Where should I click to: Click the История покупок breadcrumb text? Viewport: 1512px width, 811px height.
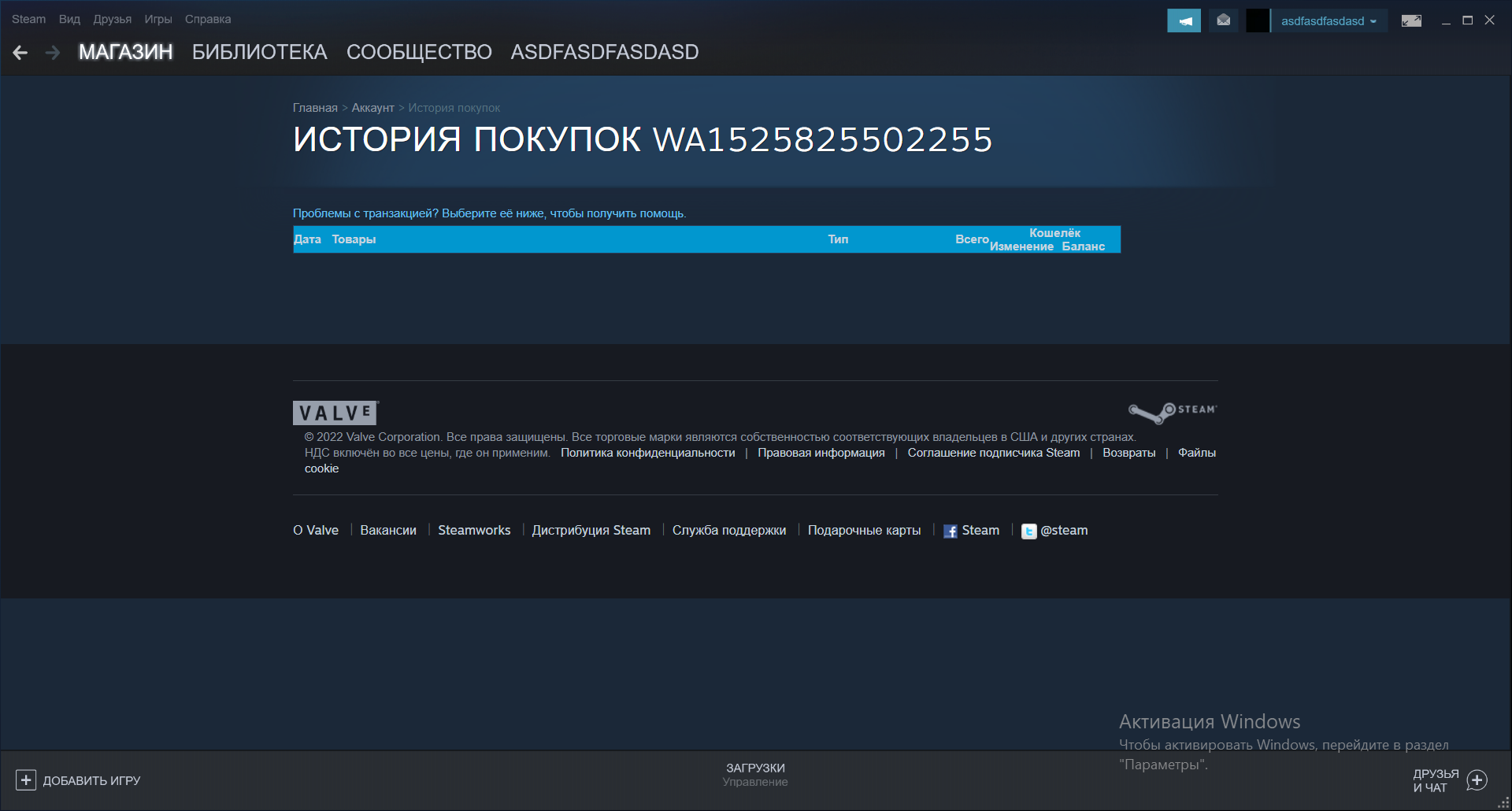pyautogui.click(x=454, y=108)
